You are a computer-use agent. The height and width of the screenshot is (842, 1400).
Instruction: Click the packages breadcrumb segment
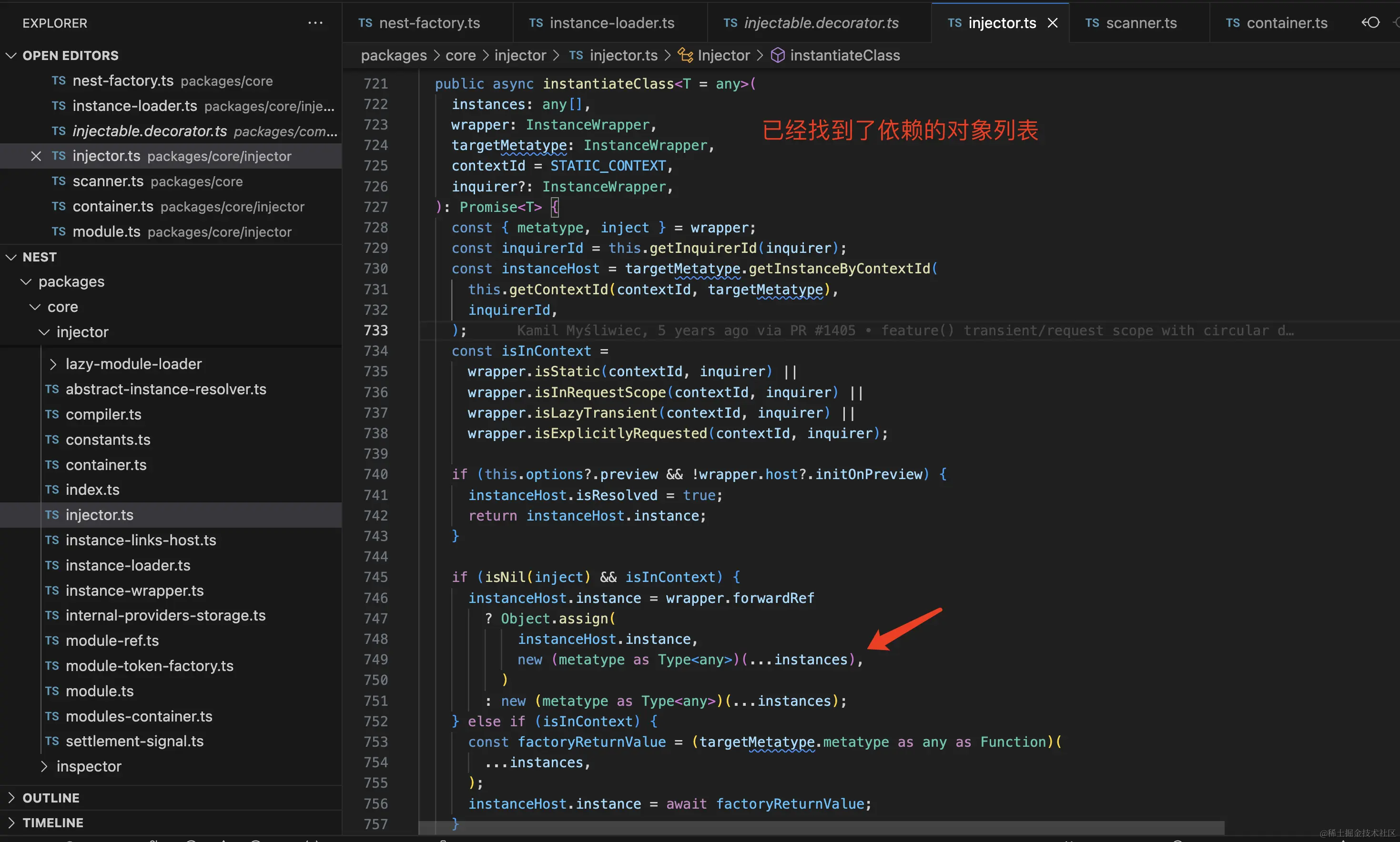(394, 56)
